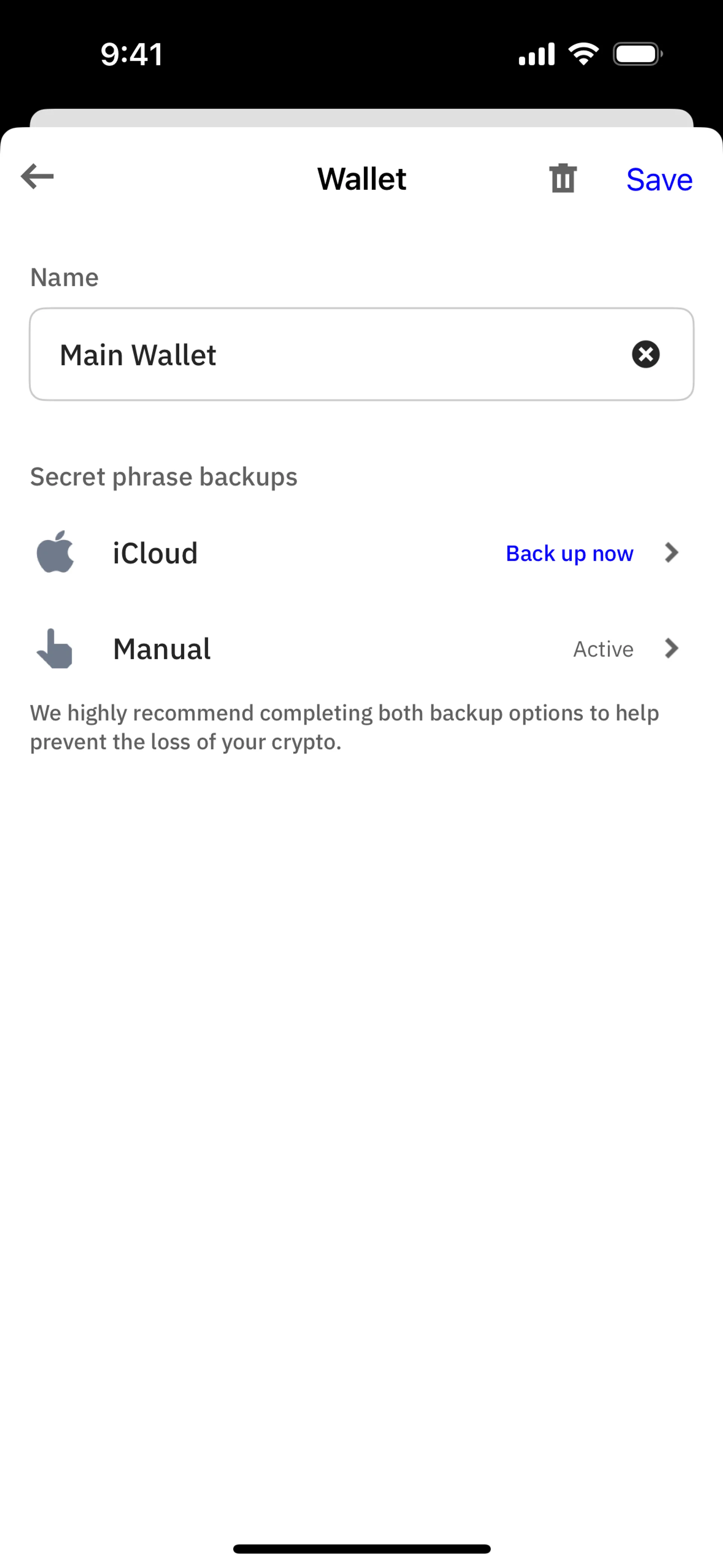The height and width of the screenshot is (1568, 723).
Task: Delete wallet using the trash icon
Action: (562, 178)
